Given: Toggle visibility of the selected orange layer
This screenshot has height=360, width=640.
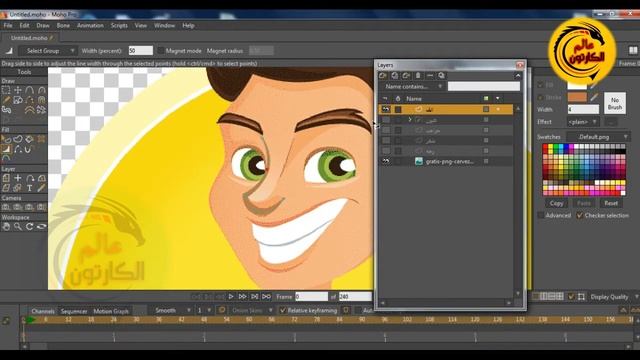Looking at the screenshot, I should 385,109.
